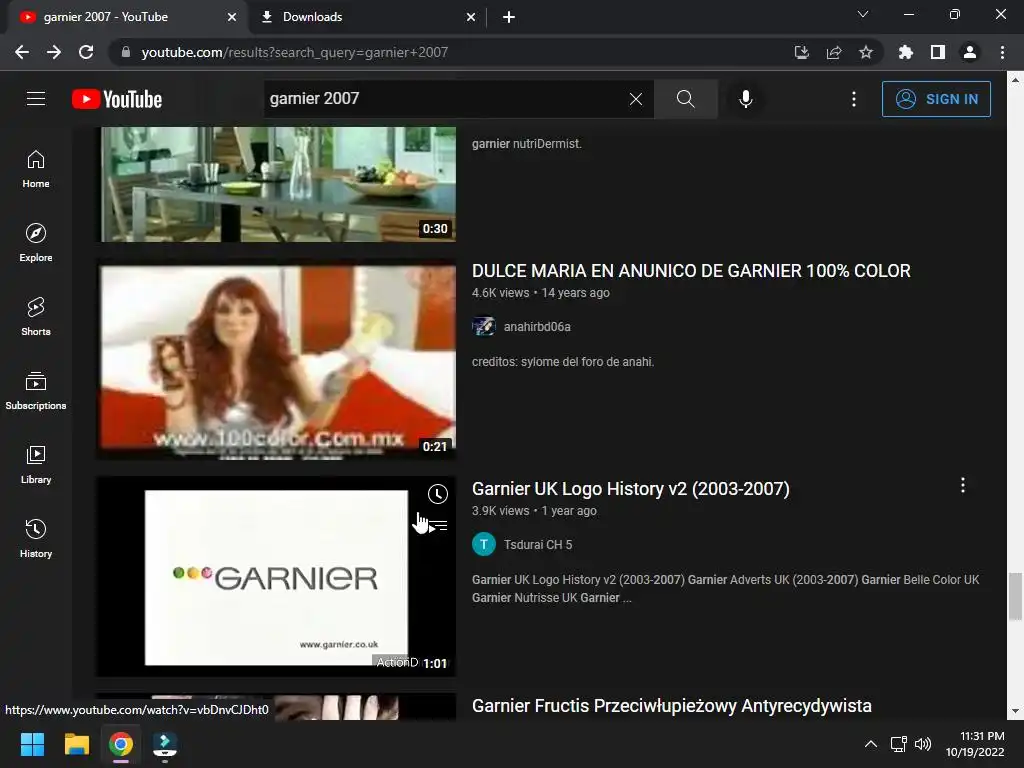
Task: Click the magnifier search button
Action: tap(686, 99)
